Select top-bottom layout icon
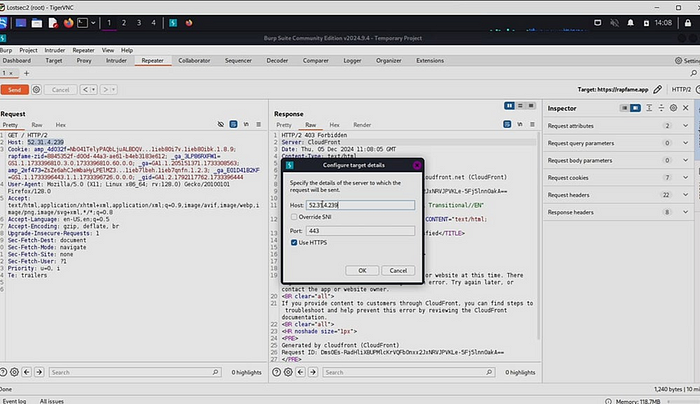700x404 pixels. 520,106
